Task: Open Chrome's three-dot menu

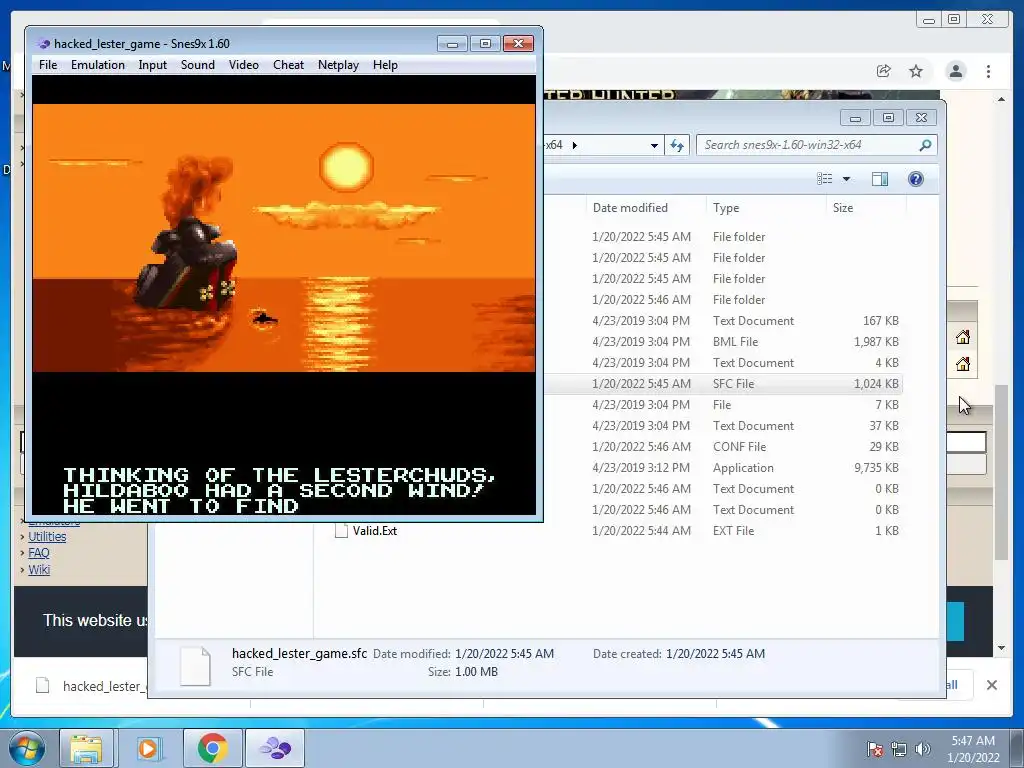Action: 989,71
